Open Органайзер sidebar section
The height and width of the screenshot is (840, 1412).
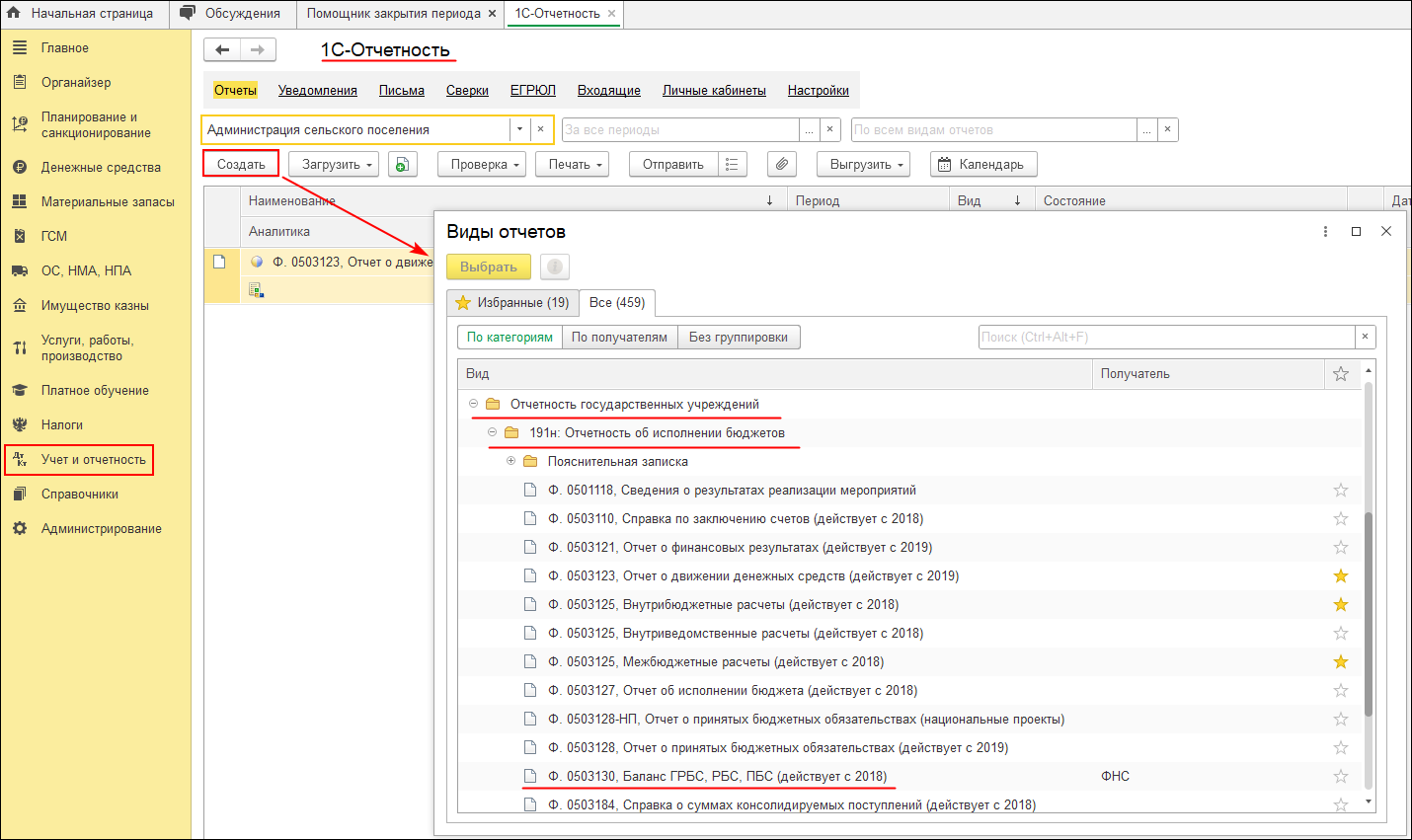click(76, 82)
